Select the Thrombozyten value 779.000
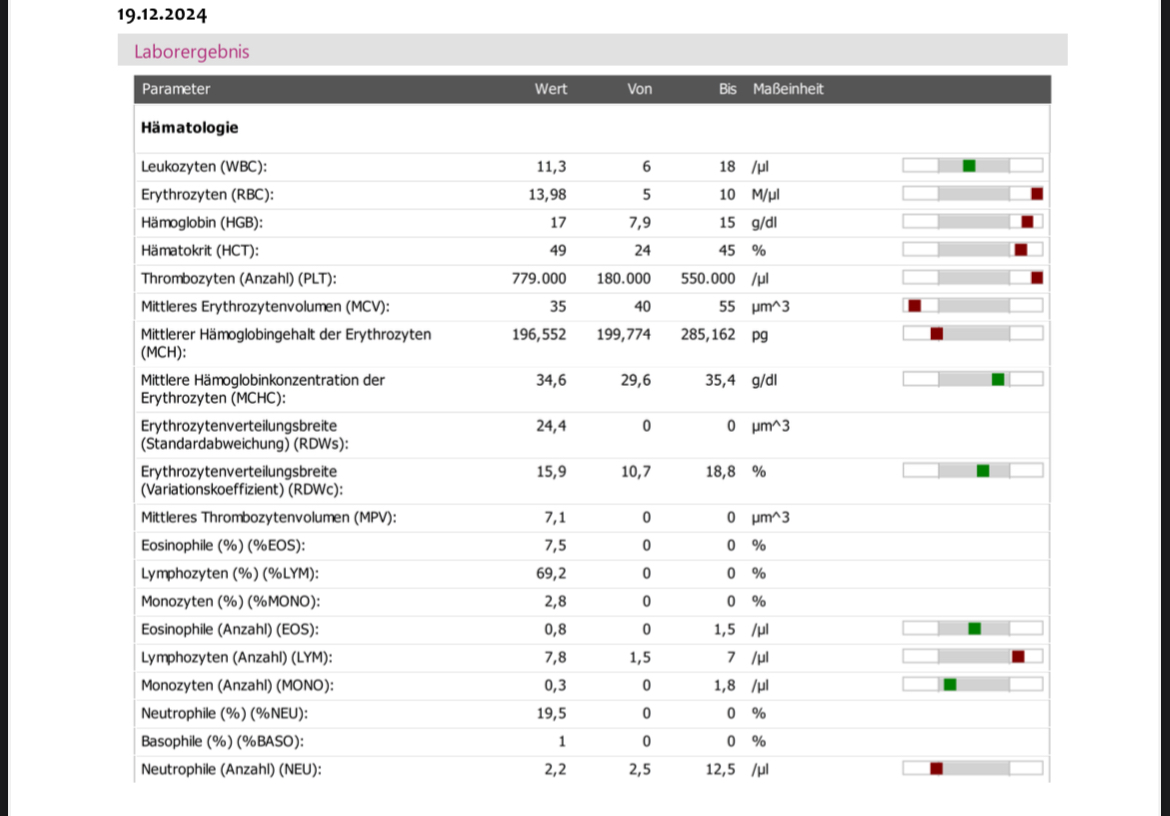The width and height of the screenshot is (1170, 816). pos(539,278)
